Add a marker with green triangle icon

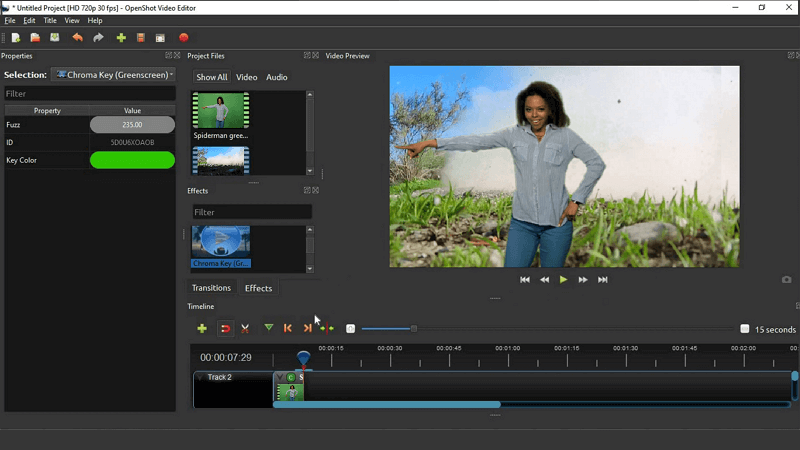coord(268,328)
